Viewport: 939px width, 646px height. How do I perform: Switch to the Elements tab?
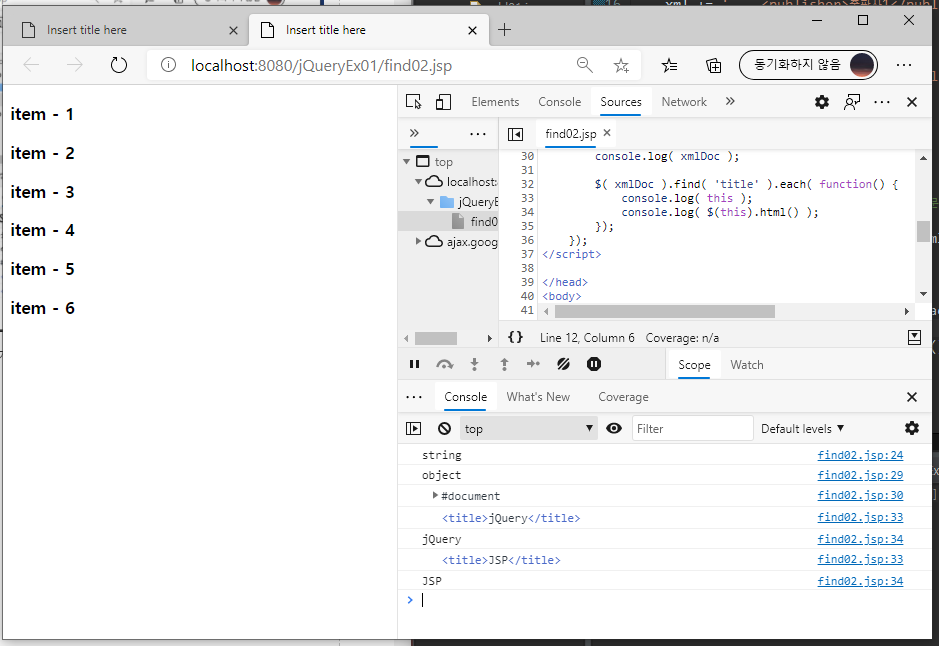pyautogui.click(x=495, y=102)
